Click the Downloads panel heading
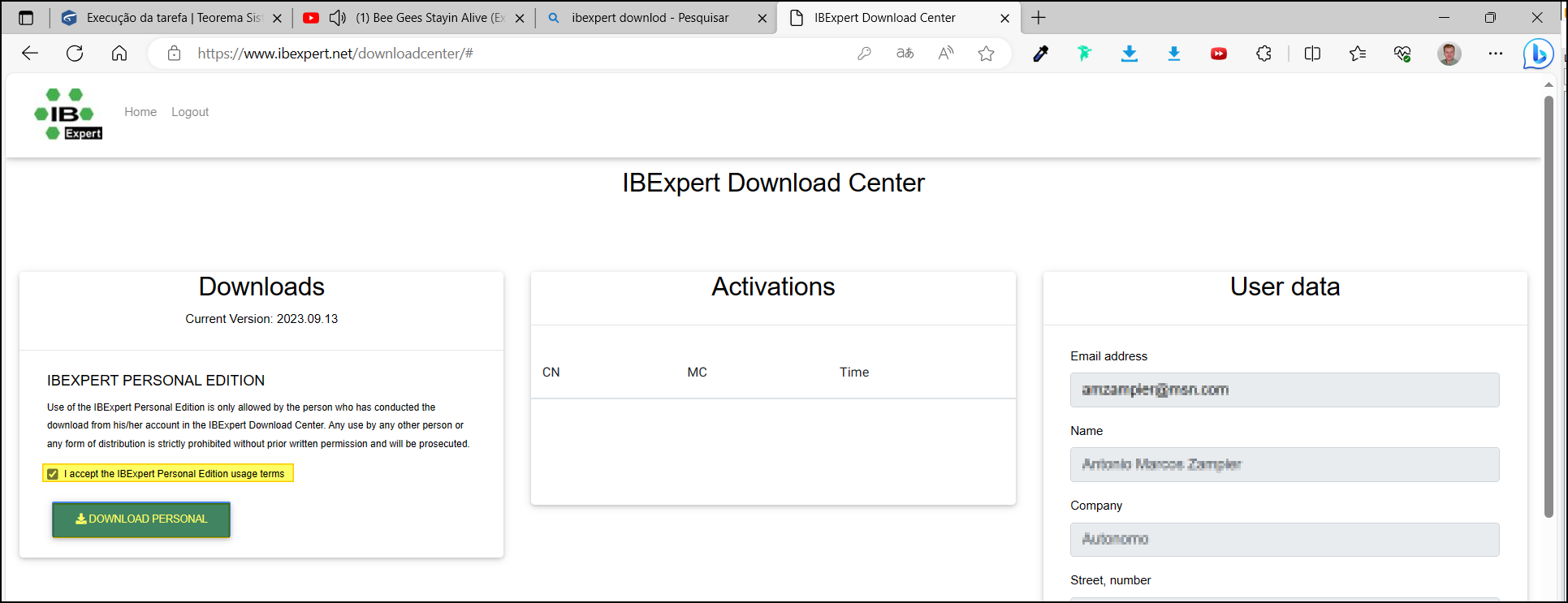The width and height of the screenshot is (1568, 603). (261, 286)
